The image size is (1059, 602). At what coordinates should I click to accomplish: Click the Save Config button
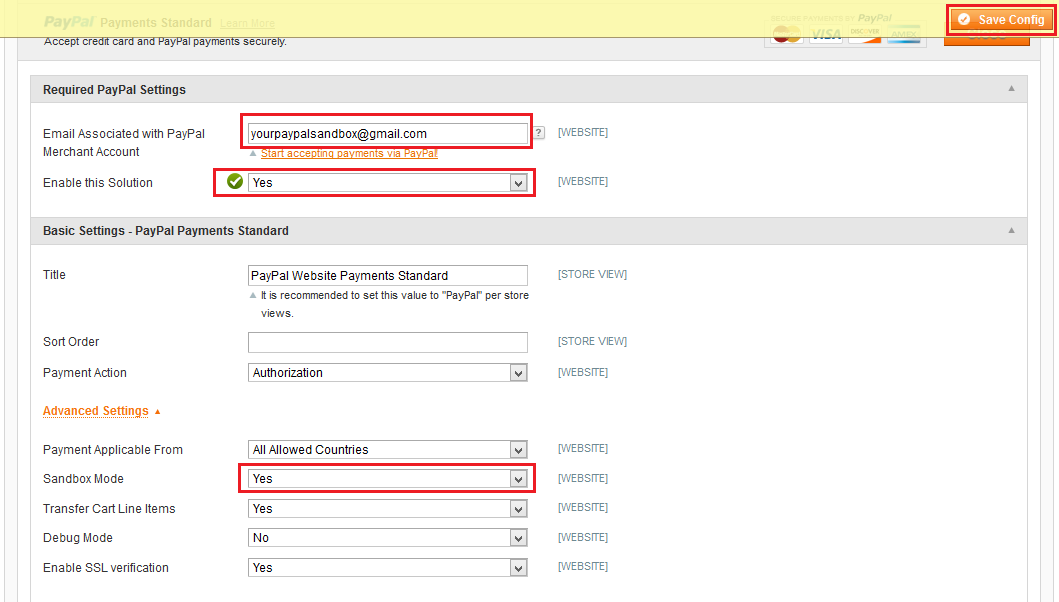pos(1002,20)
